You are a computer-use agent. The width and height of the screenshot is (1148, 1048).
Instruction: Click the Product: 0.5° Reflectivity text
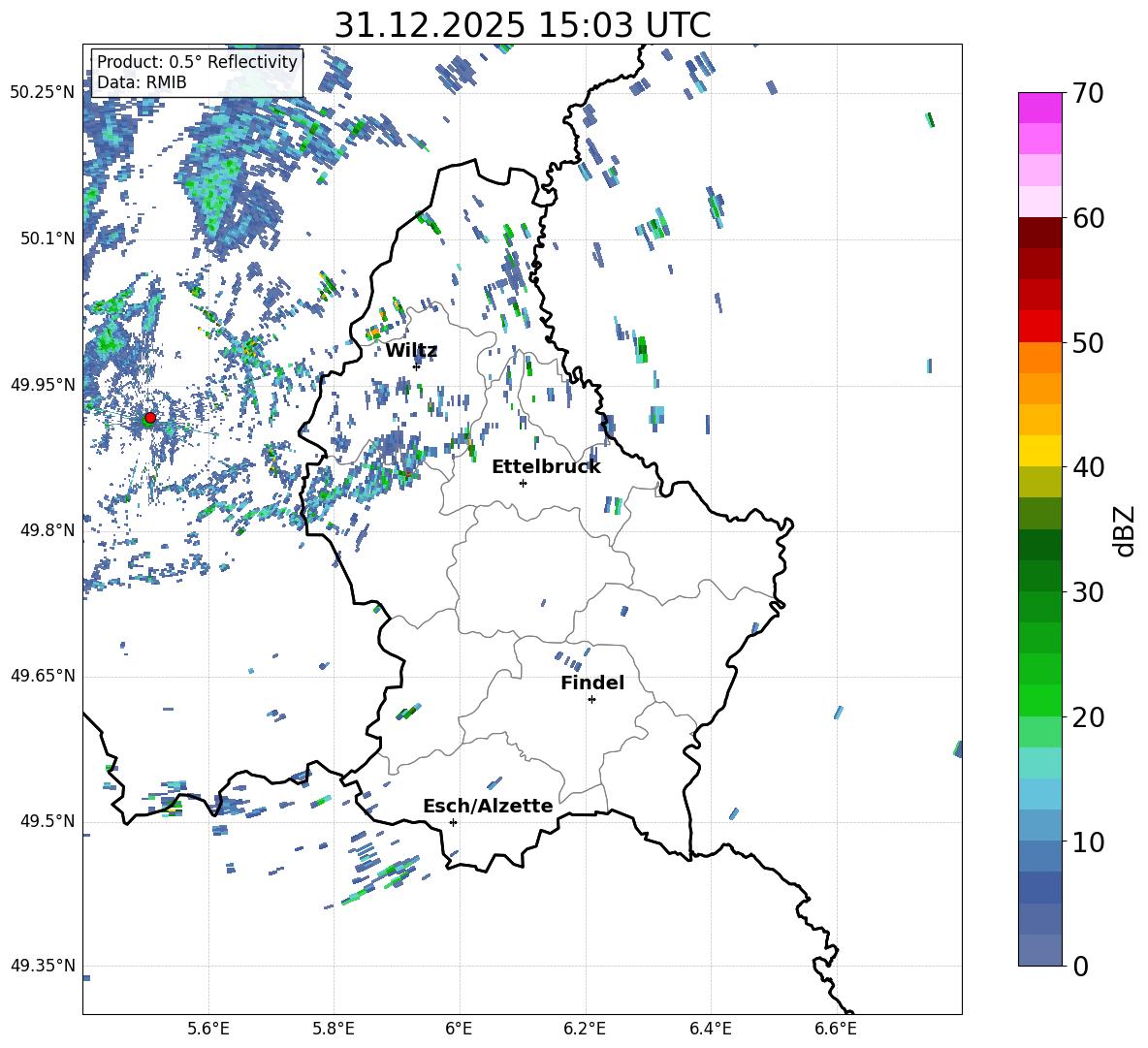tap(197, 62)
